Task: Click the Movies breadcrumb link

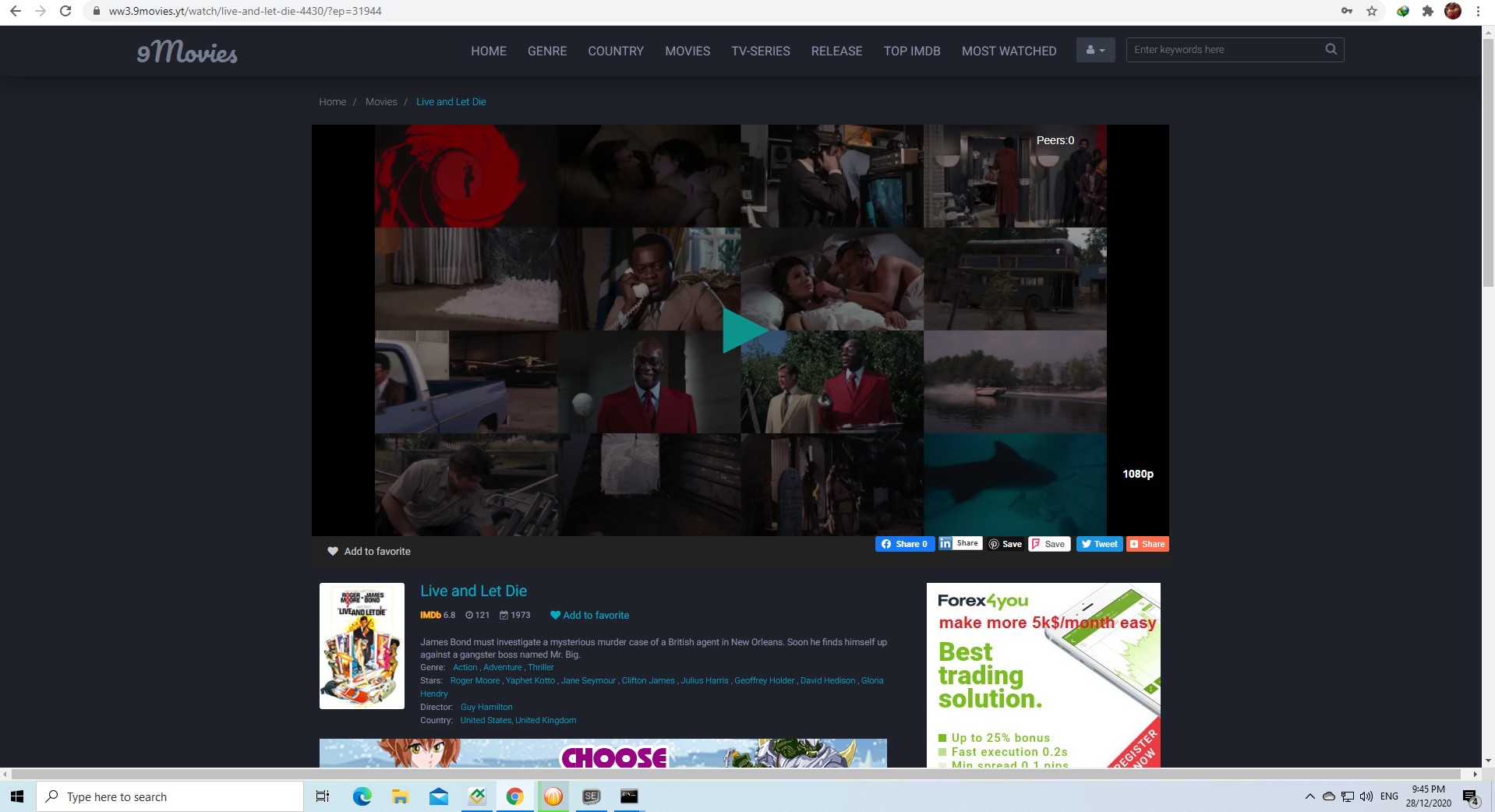Action: tap(381, 102)
